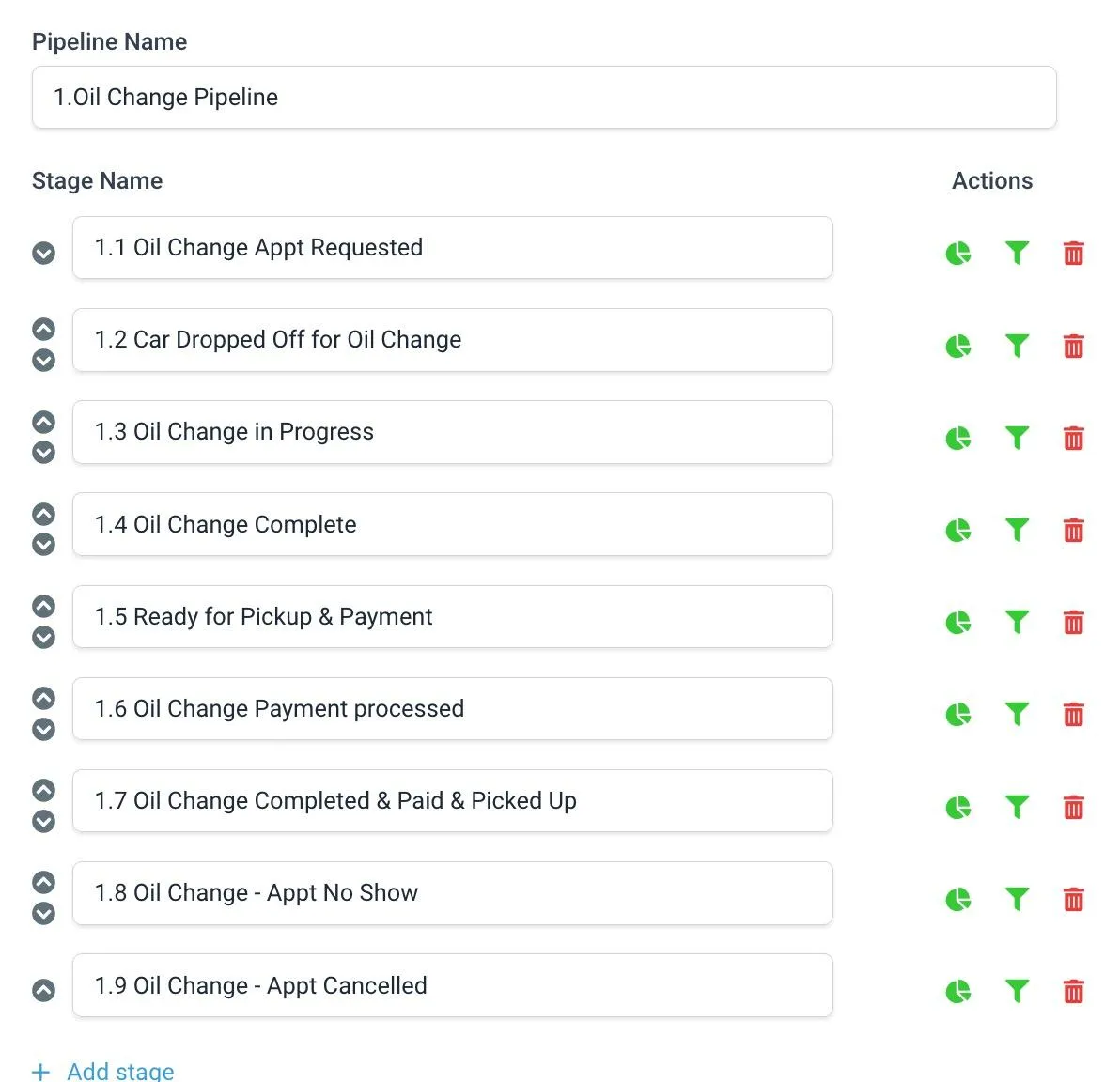Image resolution: width=1120 pixels, height=1082 pixels.
Task: Click pie chart icon for 1.6 Payment processed stage
Action: [957, 715]
